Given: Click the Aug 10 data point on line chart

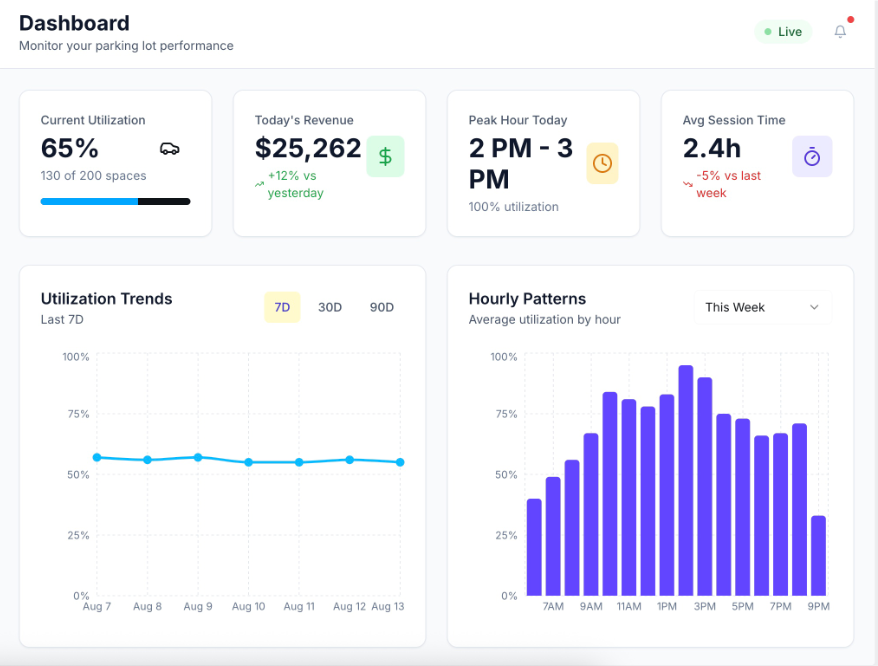Looking at the screenshot, I should pyautogui.click(x=249, y=462).
